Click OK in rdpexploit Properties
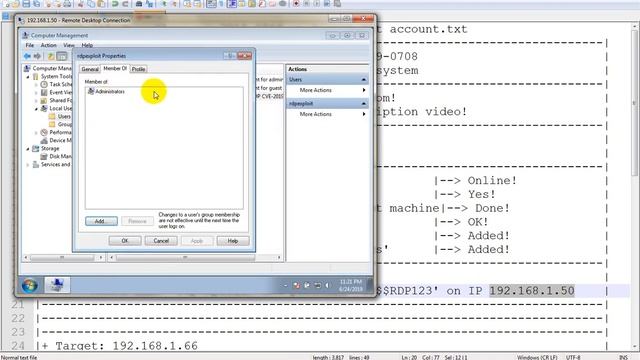Image resolution: width=640 pixels, height=360 pixels. (x=125, y=241)
